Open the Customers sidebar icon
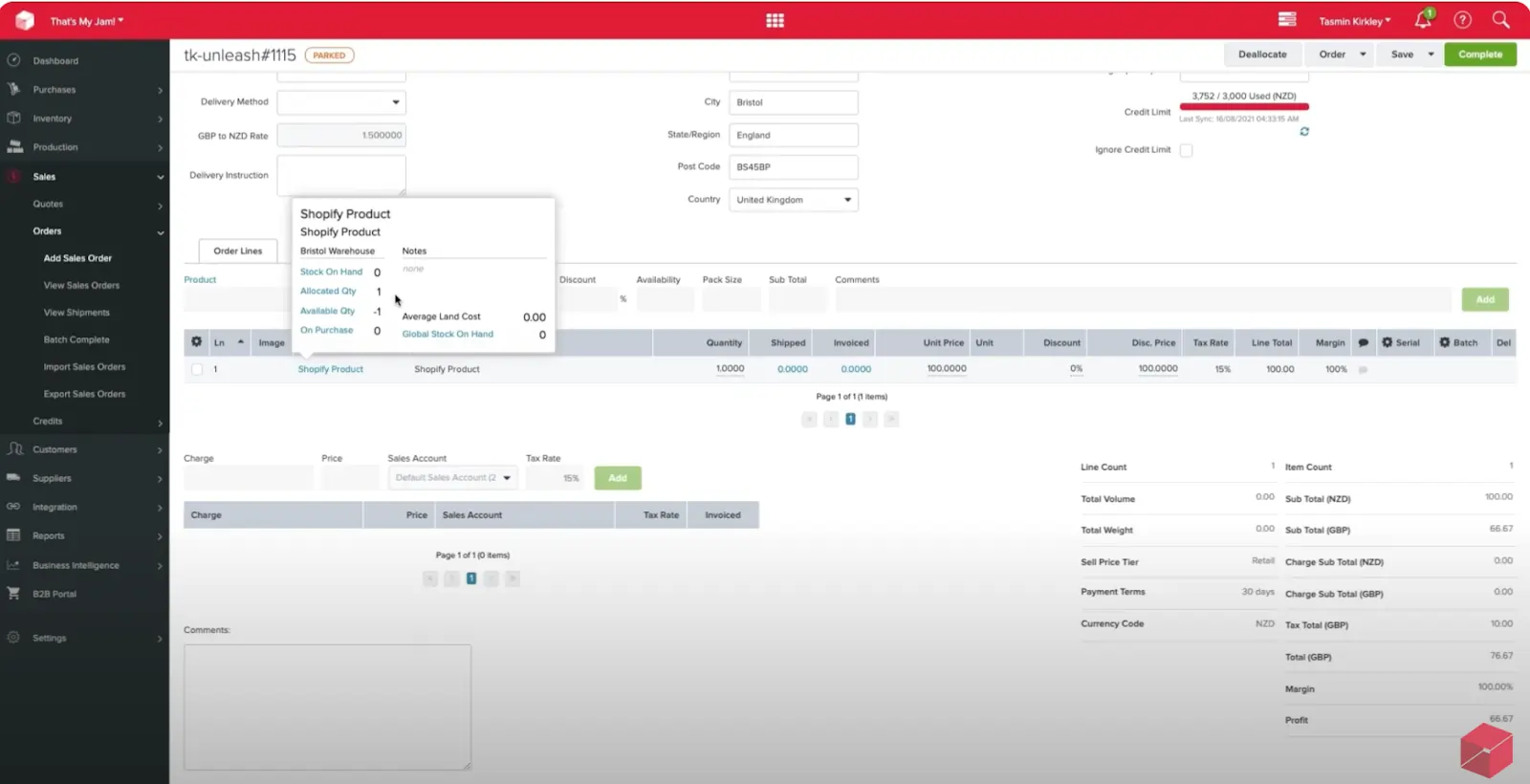The image size is (1530, 784). click(x=14, y=448)
